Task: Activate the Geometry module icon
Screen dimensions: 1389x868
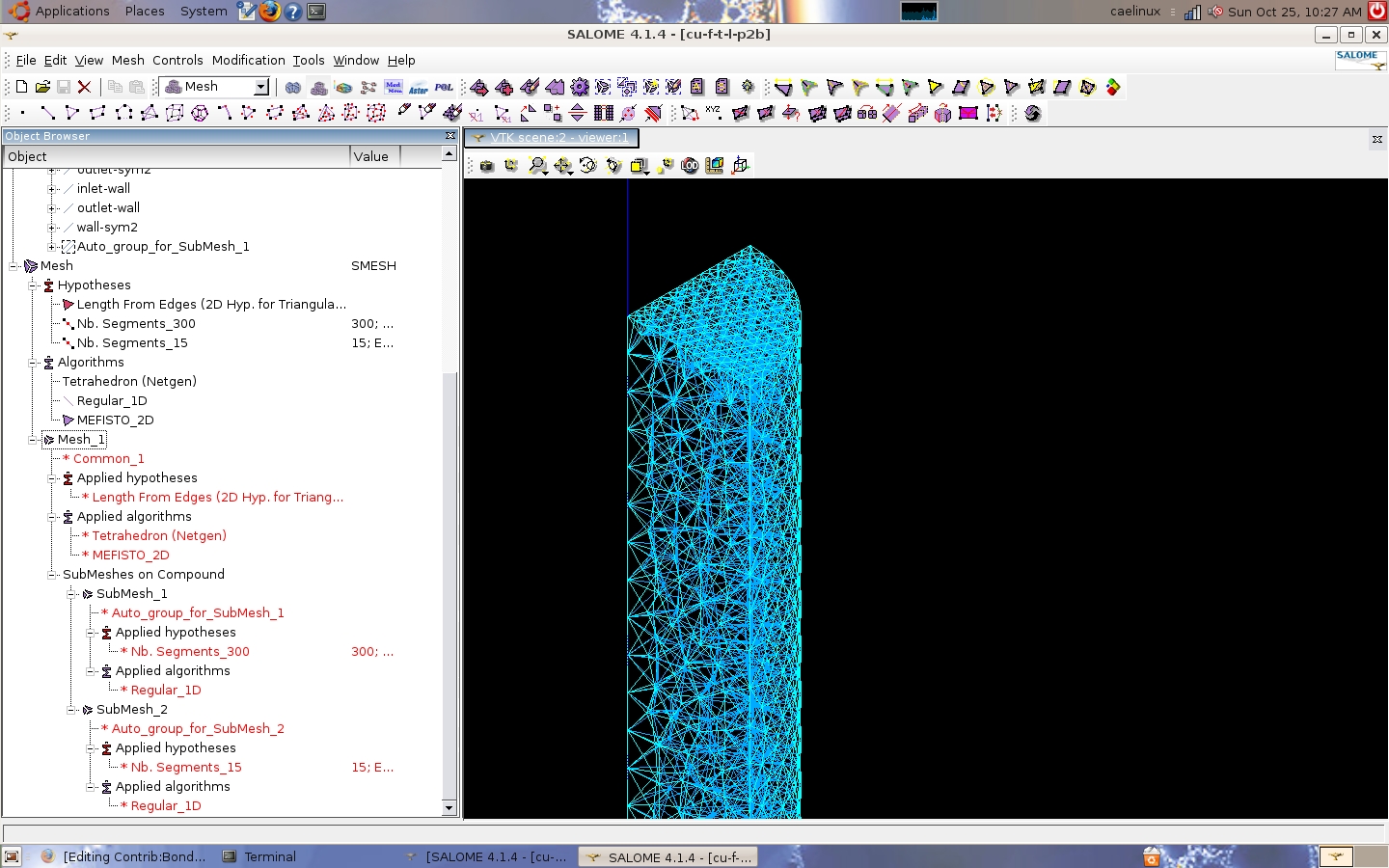Action: click(293, 87)
